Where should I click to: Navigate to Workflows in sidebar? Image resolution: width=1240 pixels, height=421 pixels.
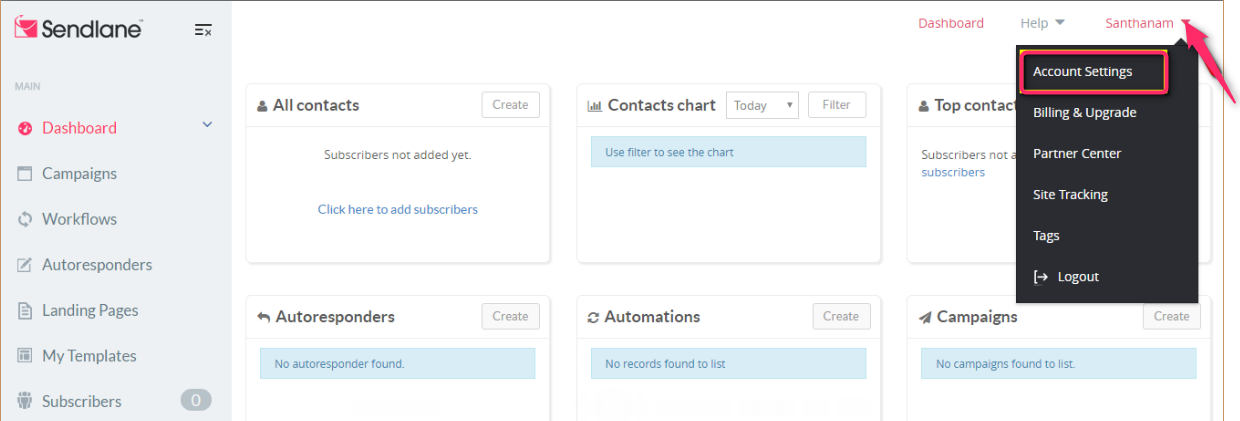(79, 219)
